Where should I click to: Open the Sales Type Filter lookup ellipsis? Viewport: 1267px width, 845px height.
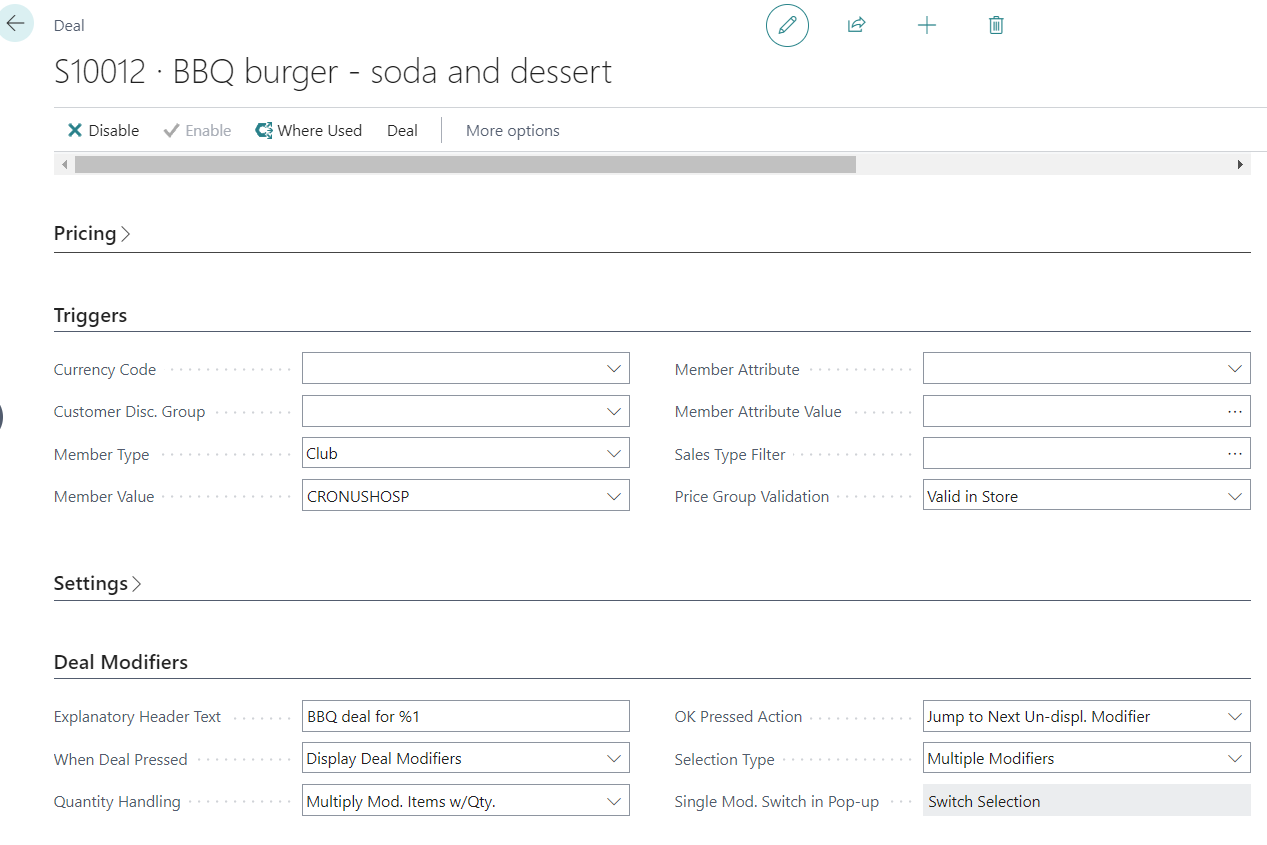pos(1234,454)
